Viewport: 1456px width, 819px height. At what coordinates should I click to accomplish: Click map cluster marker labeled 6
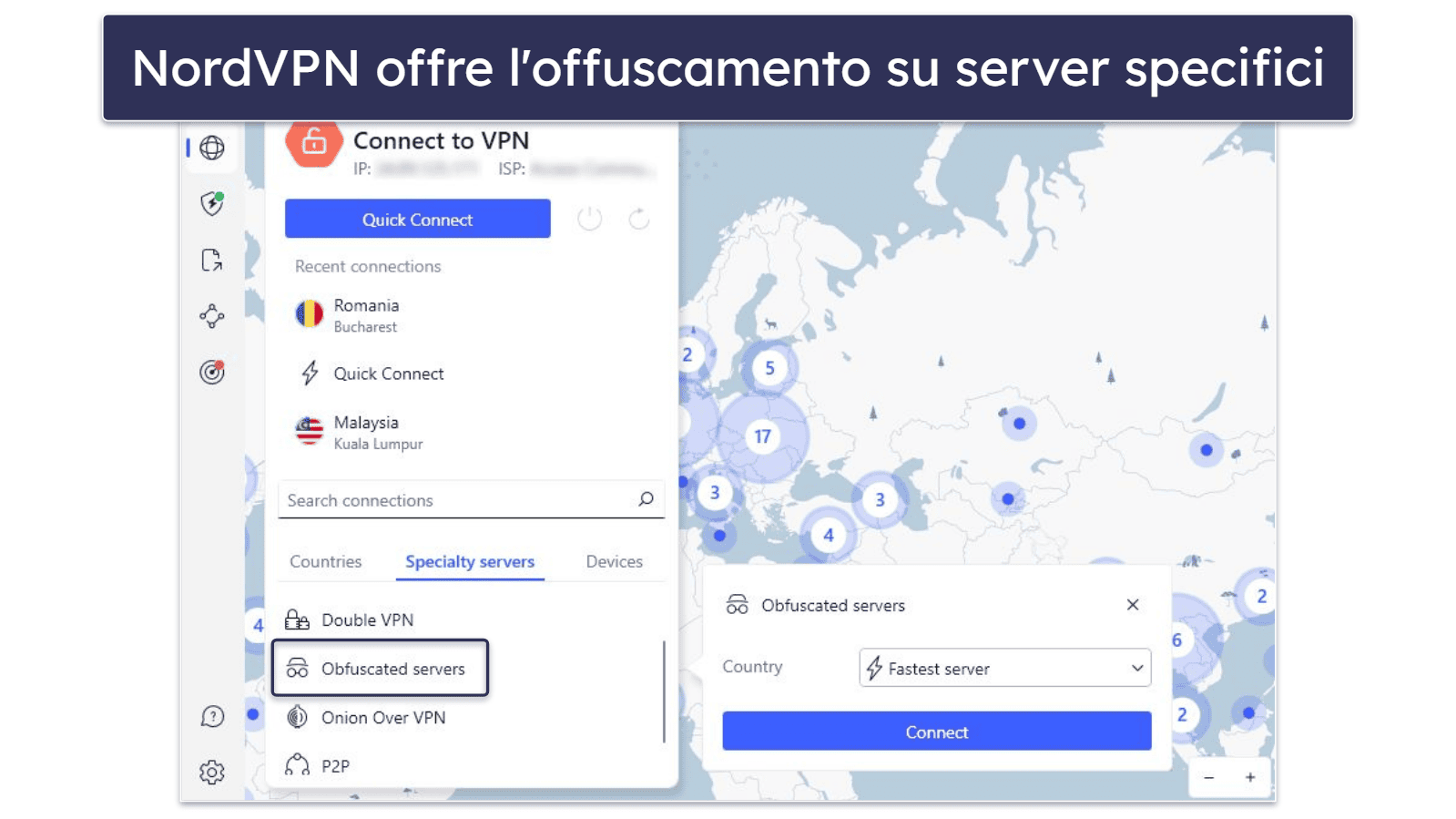coord(1176,640)
